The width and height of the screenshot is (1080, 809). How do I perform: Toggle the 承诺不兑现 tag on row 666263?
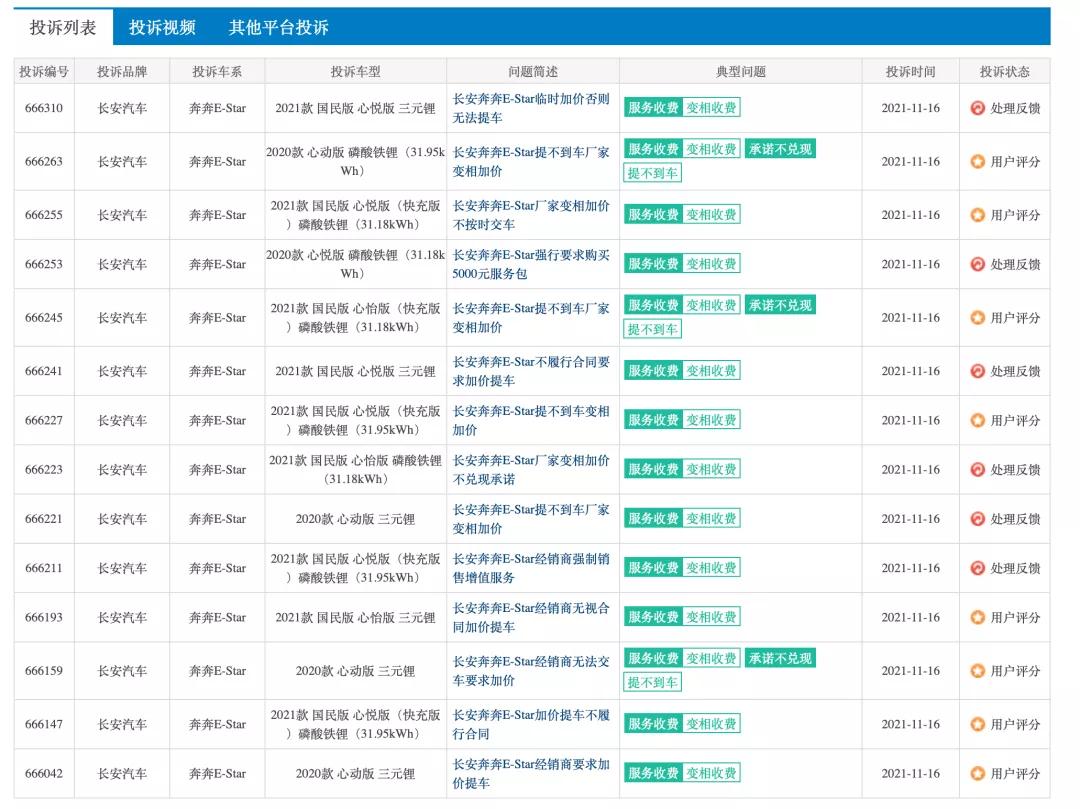click(x=782, y=148)
